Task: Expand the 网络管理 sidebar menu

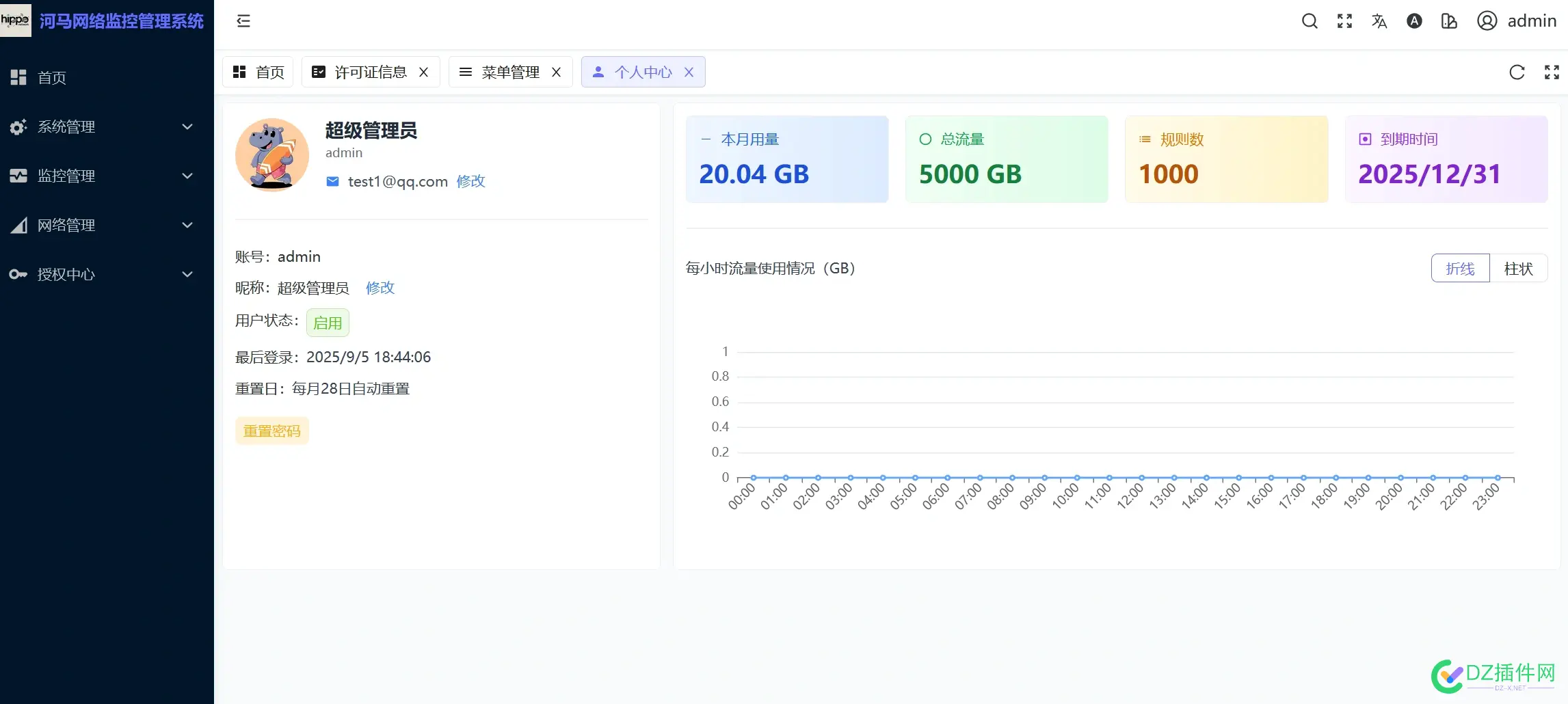Action: 103,225
